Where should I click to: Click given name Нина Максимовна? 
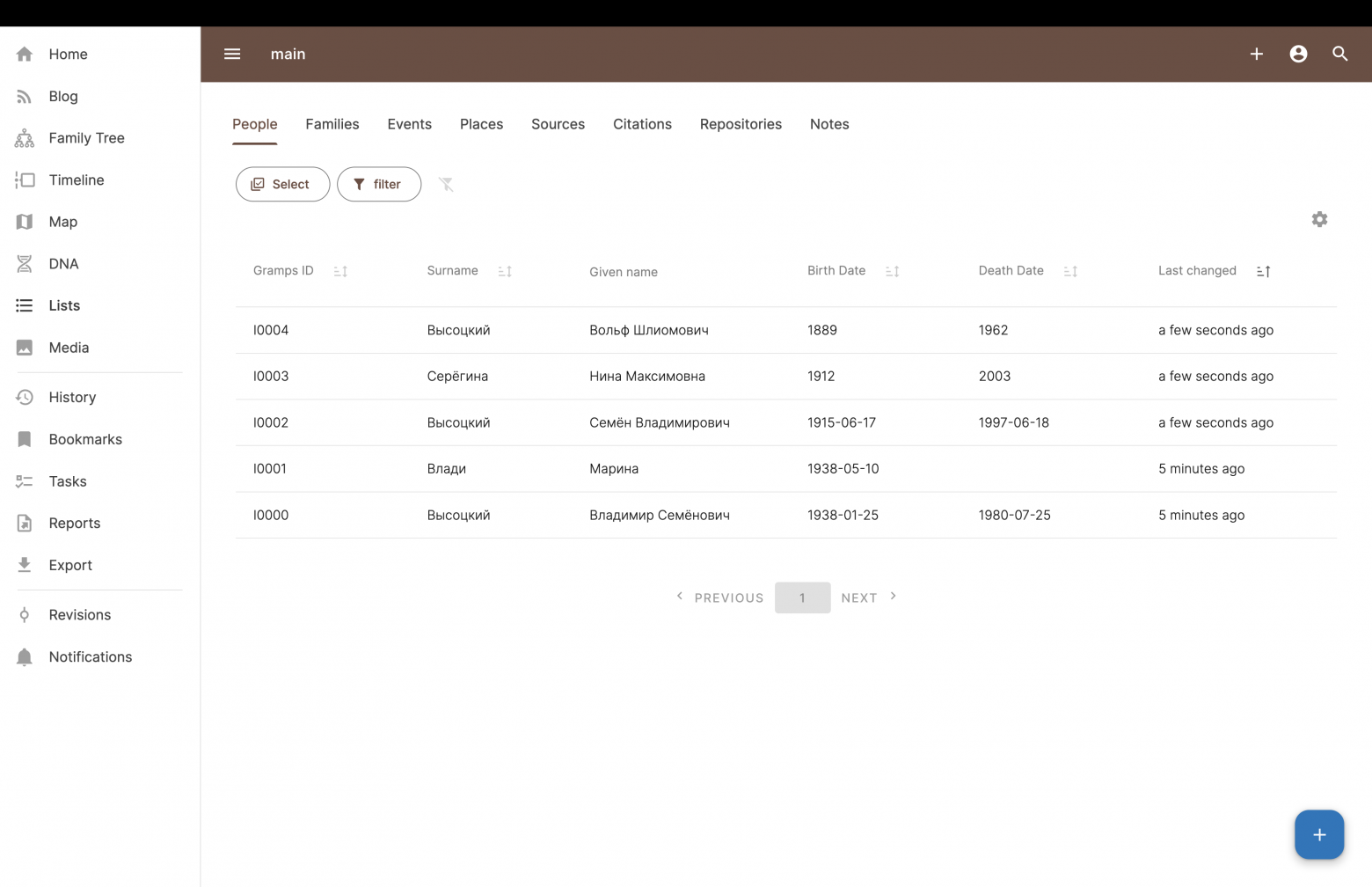pyautogui.click(x=647, y=377)
